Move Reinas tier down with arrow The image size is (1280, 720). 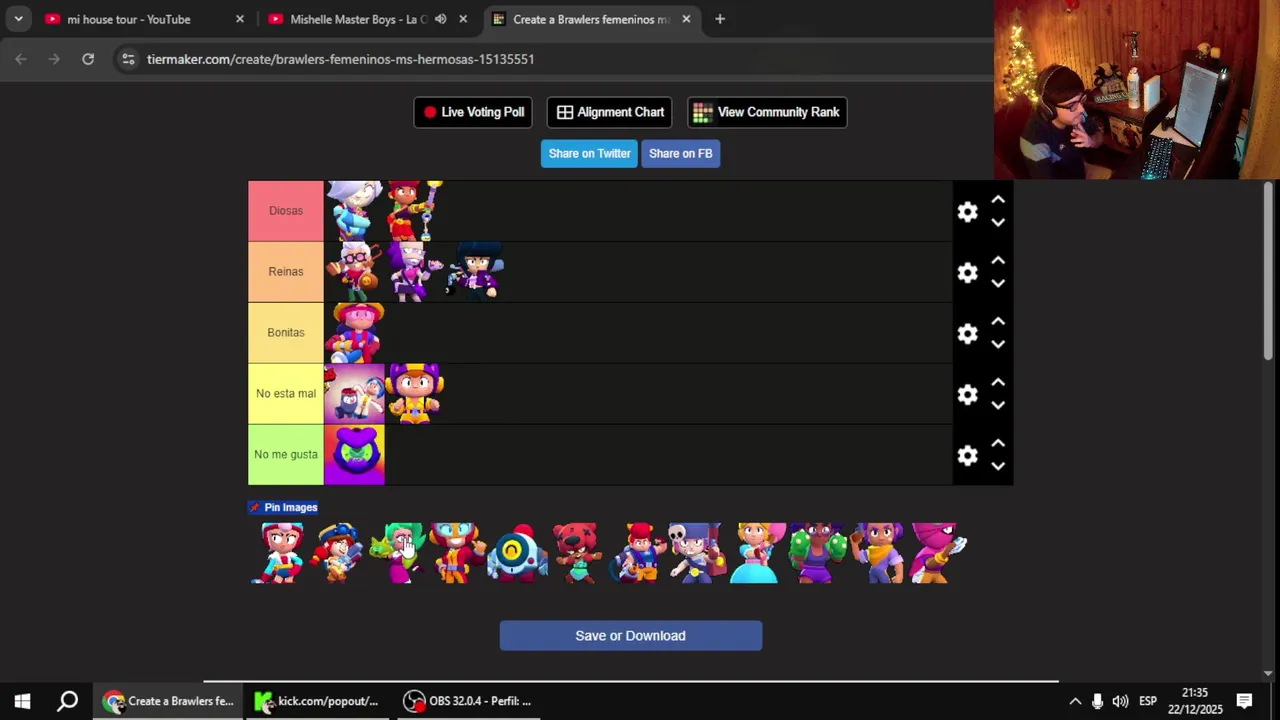tap(998, 284)
